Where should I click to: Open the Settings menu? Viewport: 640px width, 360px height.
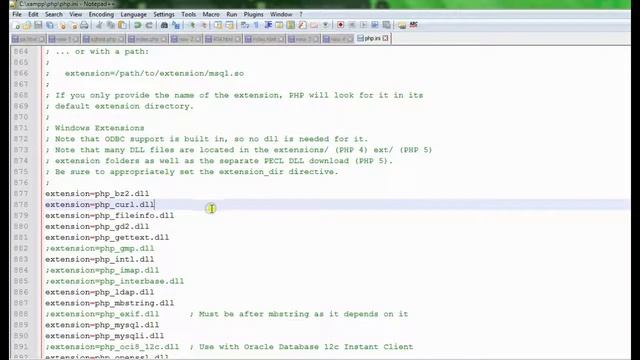pos(164,14)
